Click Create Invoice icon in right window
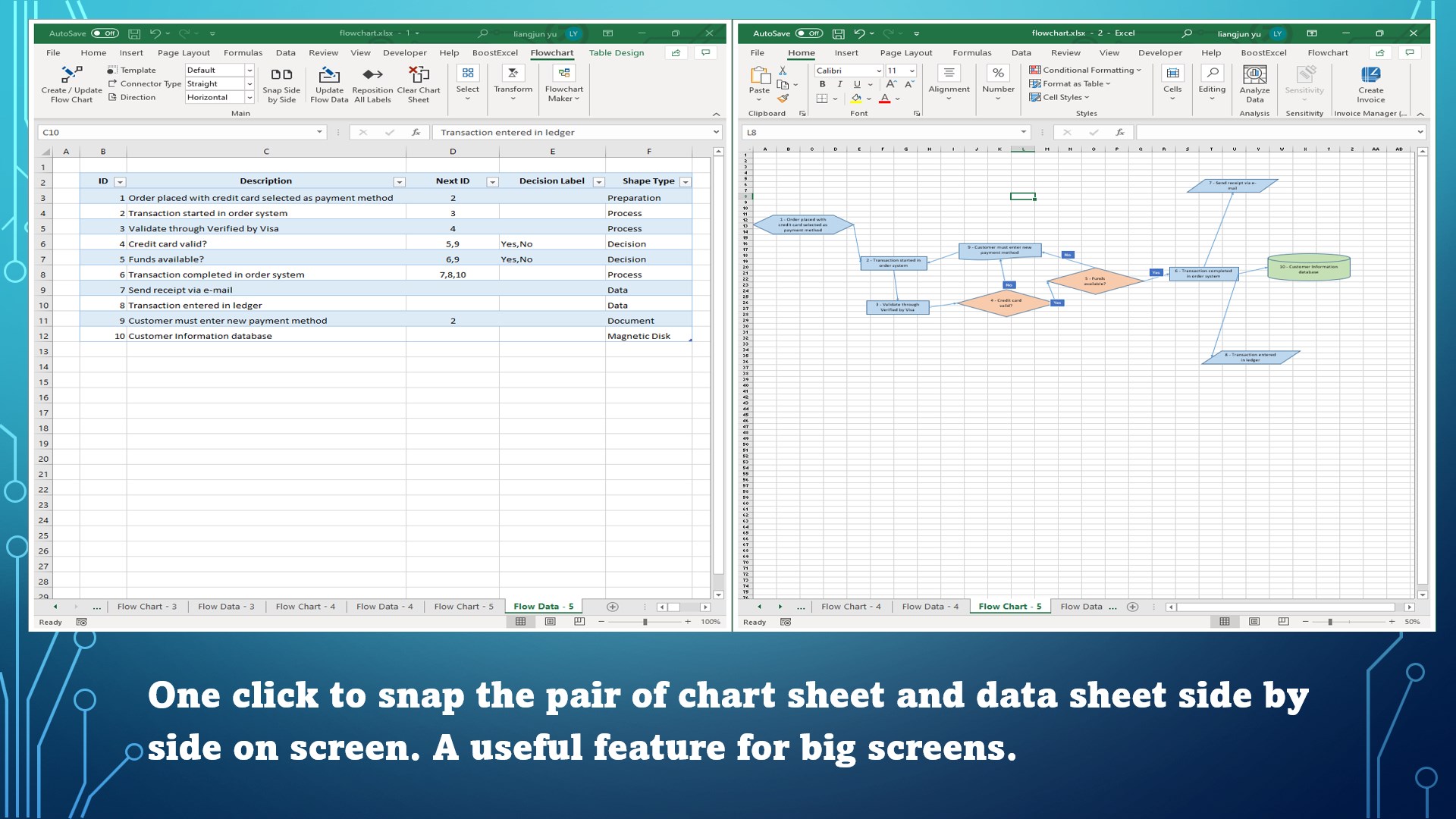This screenshot has height=819, width=1456. [x=1370, y=75]
